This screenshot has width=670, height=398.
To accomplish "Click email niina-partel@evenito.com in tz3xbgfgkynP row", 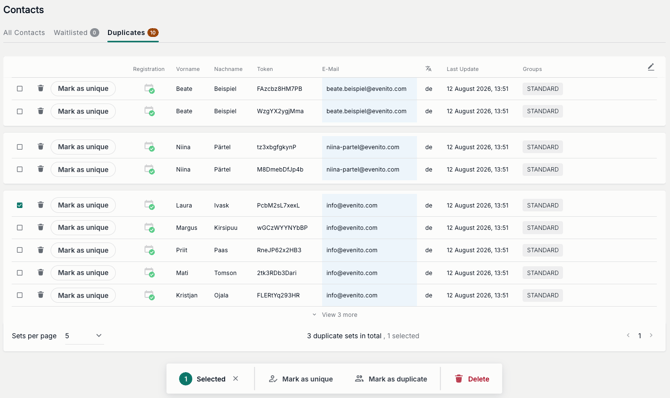I will click(x=363, y=147).
